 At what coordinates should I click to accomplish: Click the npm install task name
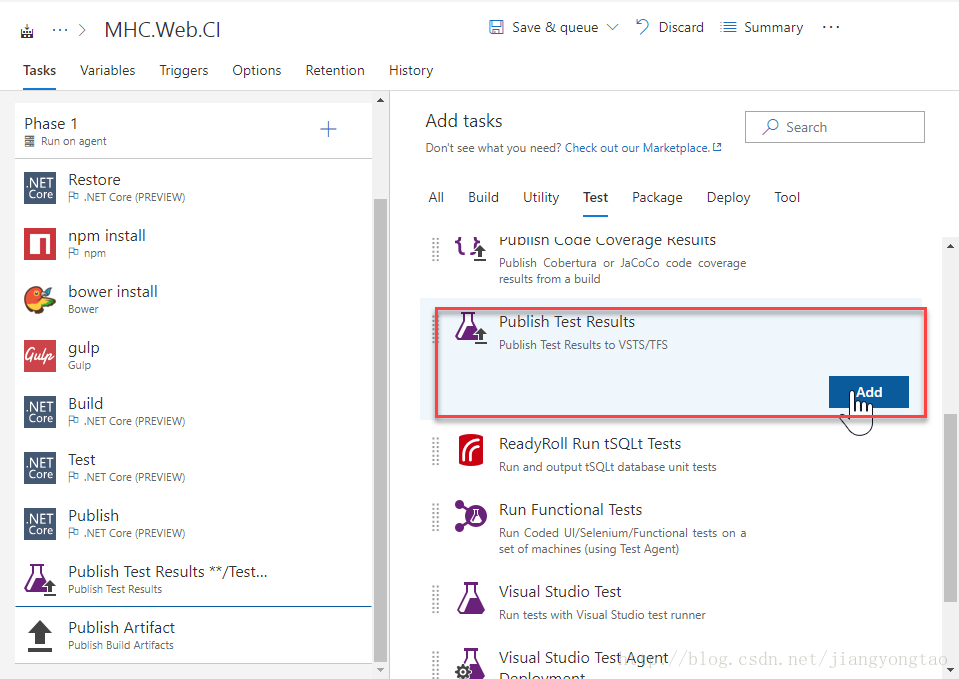coord(107,236)
